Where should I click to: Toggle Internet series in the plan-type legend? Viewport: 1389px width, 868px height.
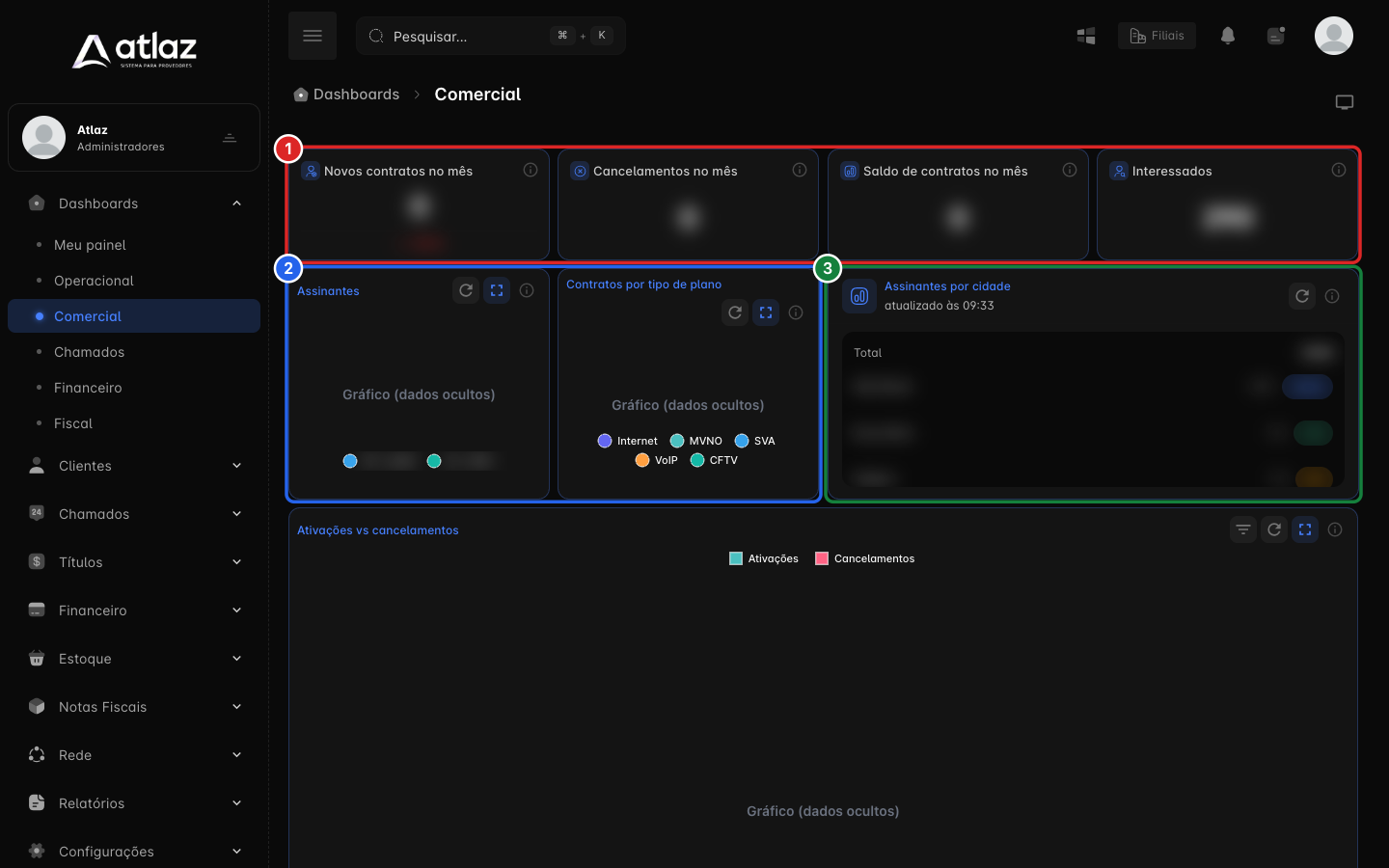coord(628,441)
